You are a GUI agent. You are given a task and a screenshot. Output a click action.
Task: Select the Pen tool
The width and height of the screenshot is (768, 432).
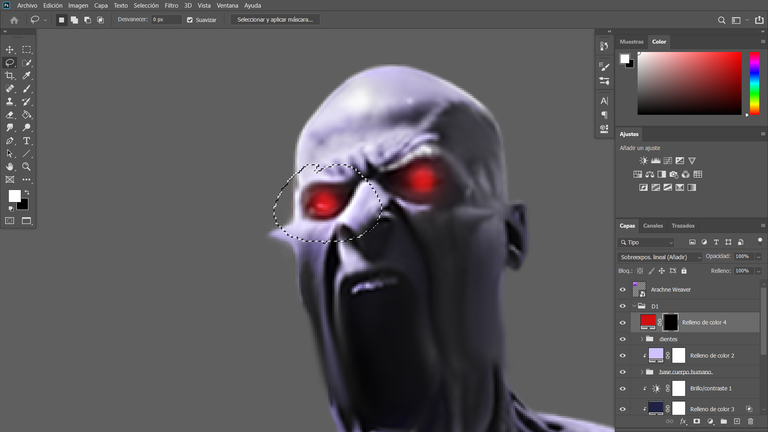pos(10,141)
